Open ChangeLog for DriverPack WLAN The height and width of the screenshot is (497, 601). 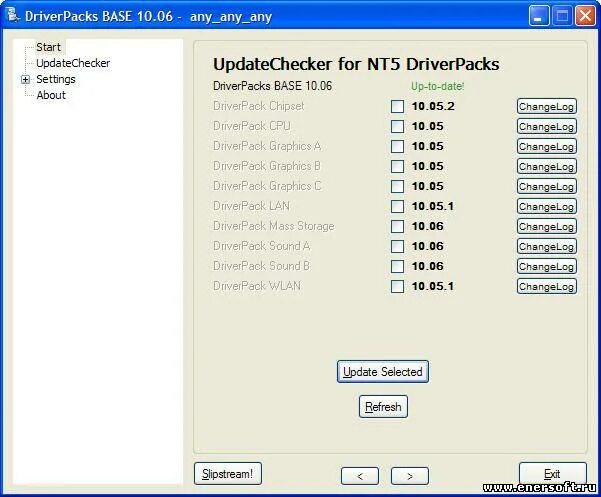tap(547, 286)
